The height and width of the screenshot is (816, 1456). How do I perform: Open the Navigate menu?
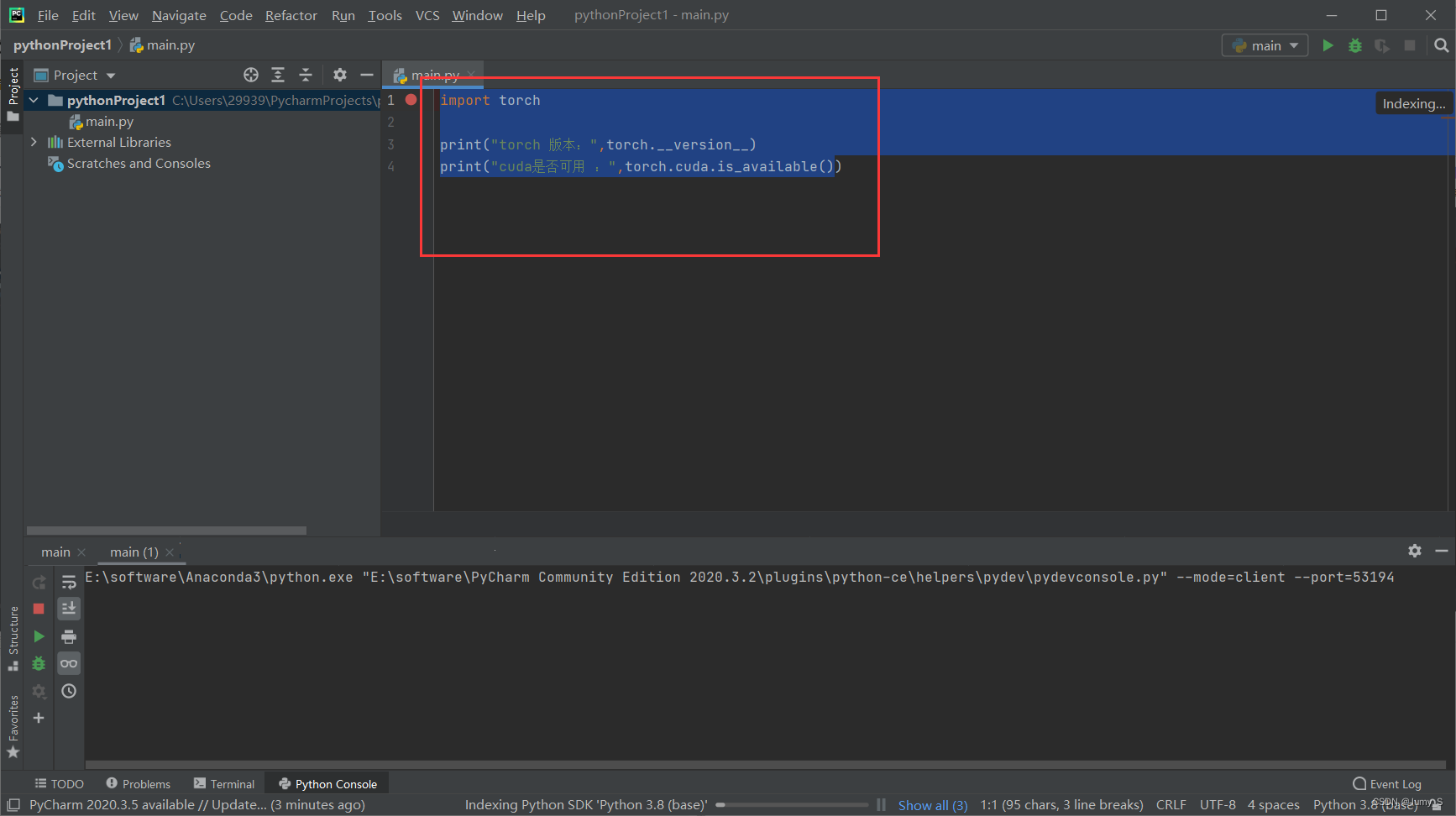(x=179, y=15)
